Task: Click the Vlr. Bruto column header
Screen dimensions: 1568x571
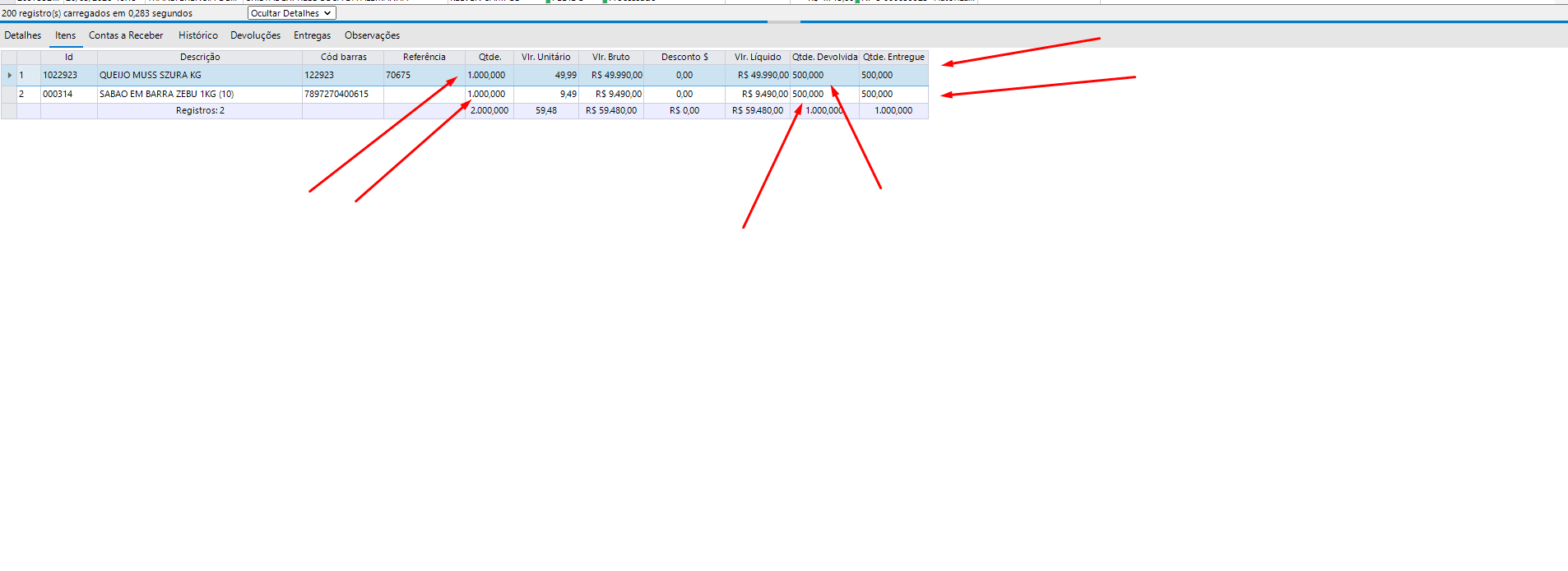Action: pos(611,57)
